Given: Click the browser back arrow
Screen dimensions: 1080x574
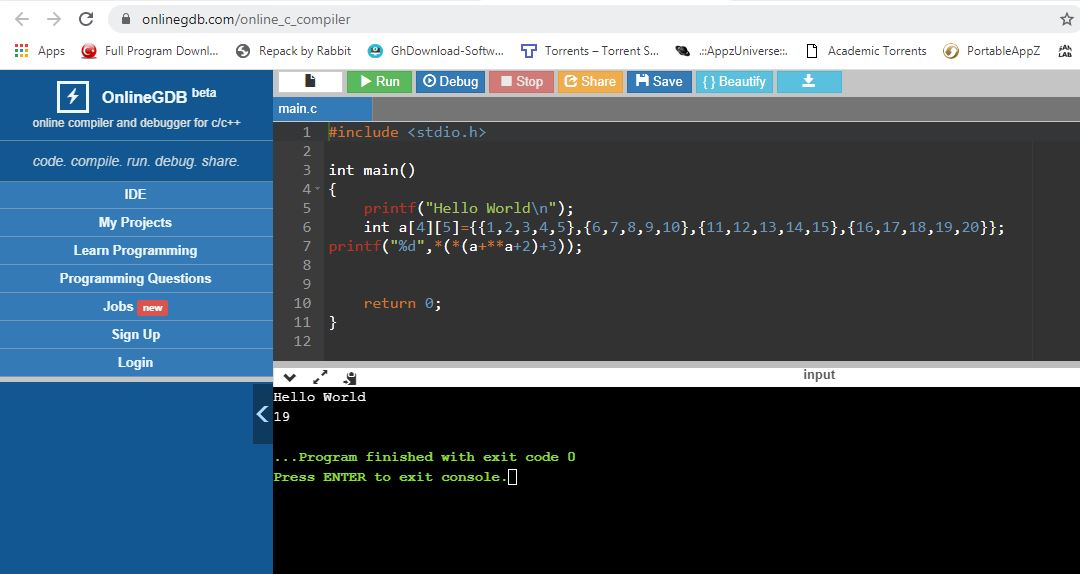Looking at the screenshot, I should 22,19.
